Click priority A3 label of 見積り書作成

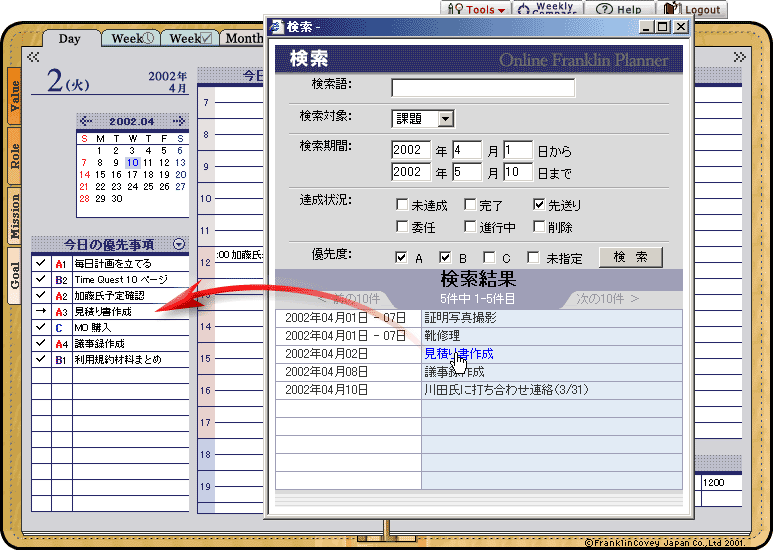coord(61,312)
